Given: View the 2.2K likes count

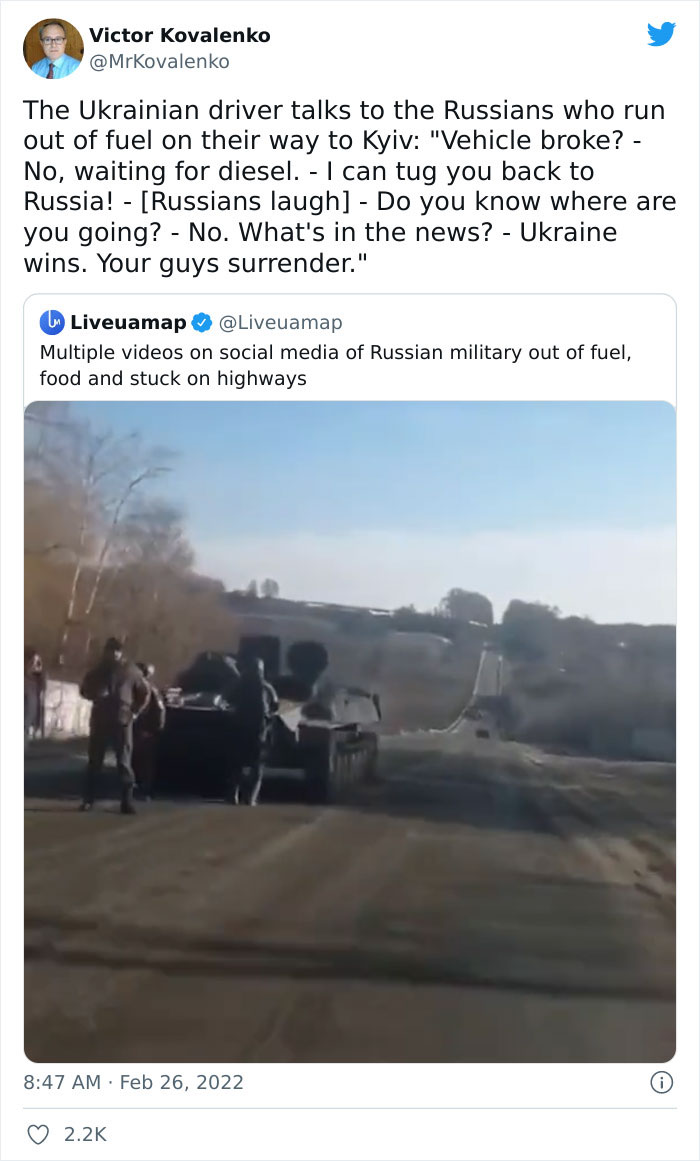Looking at the screenshot, I should (x=85, y=1134).
